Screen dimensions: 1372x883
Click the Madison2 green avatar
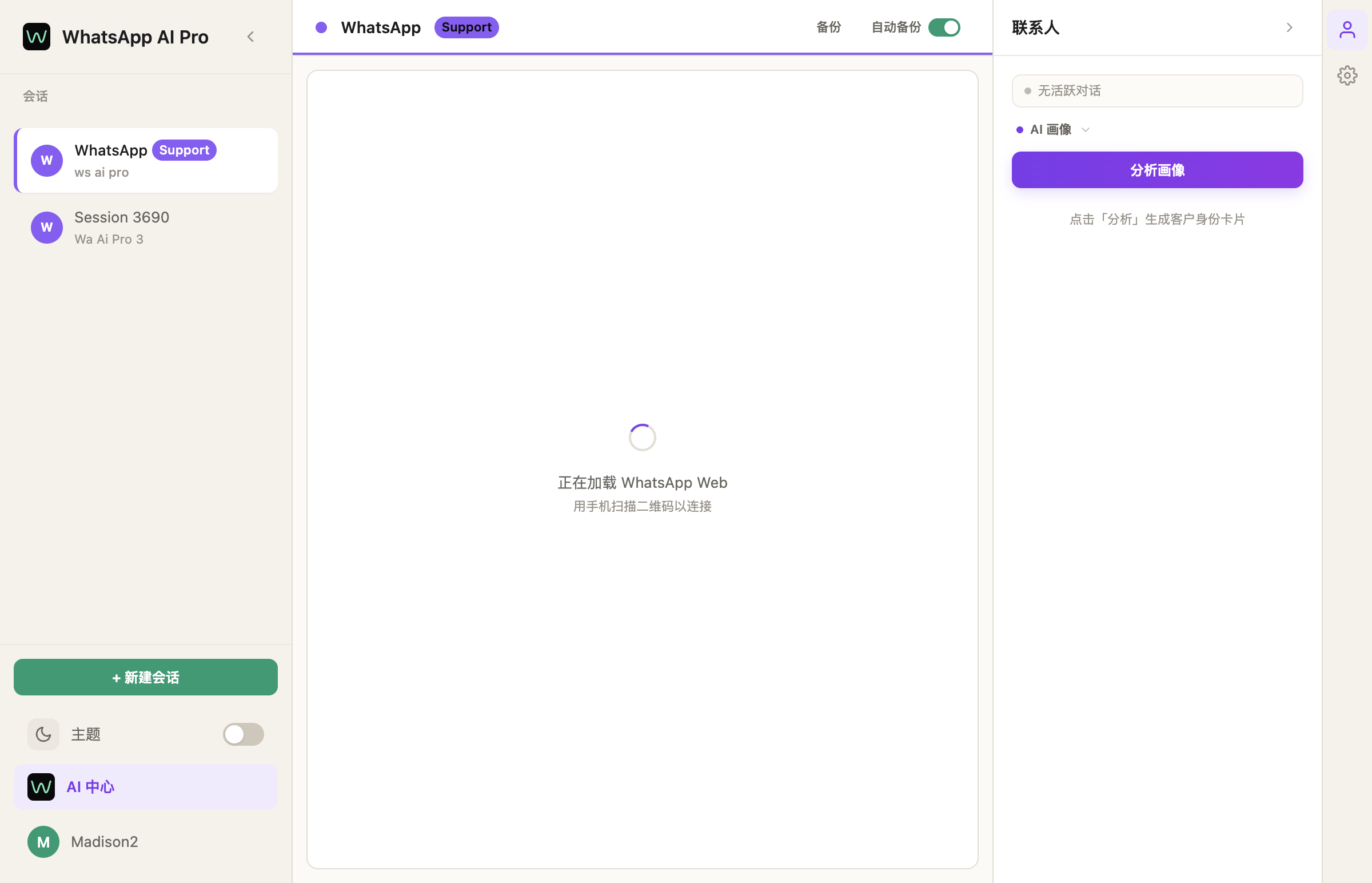click(43, 842)
